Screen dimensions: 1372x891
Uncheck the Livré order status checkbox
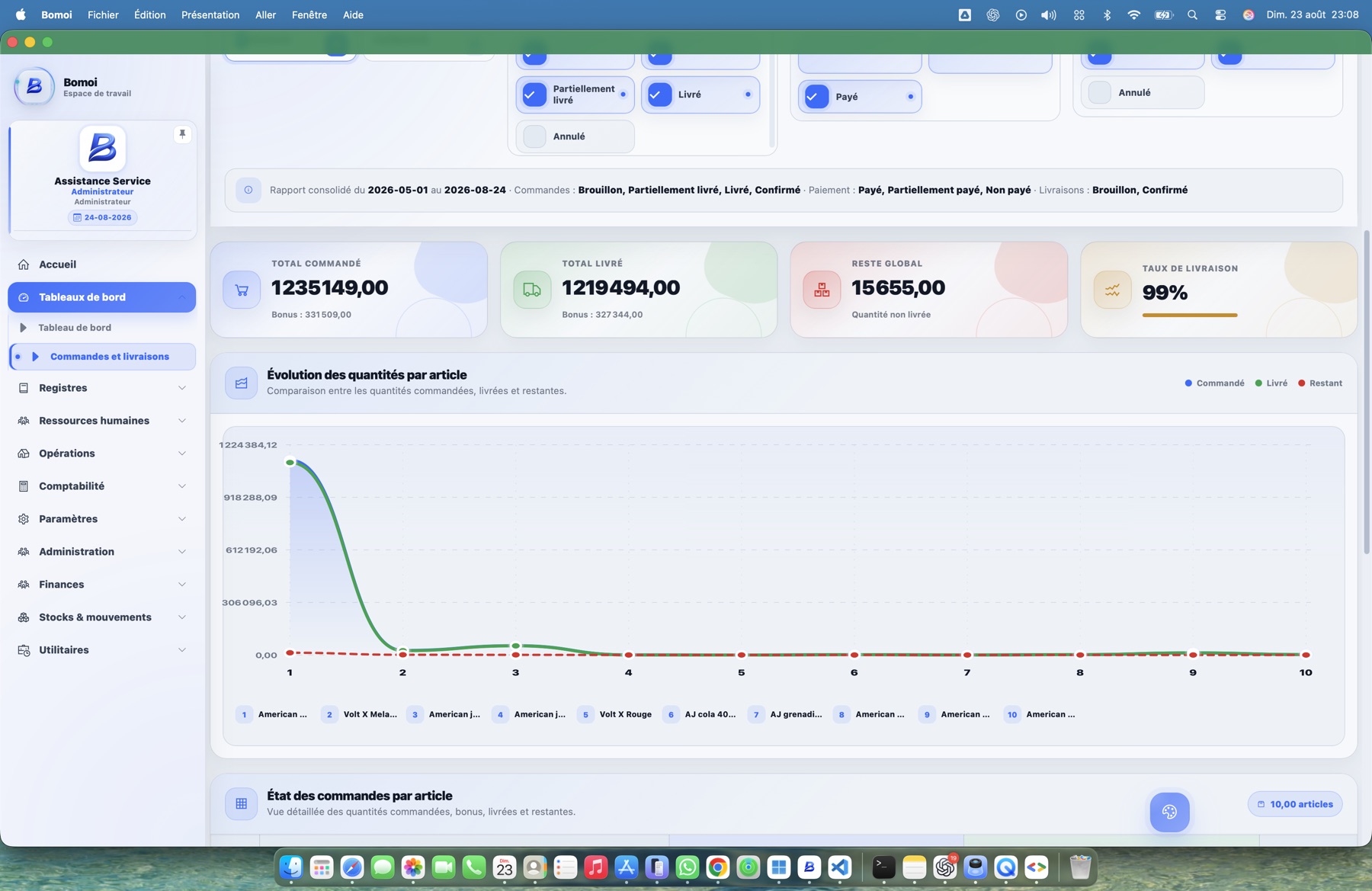659,95
